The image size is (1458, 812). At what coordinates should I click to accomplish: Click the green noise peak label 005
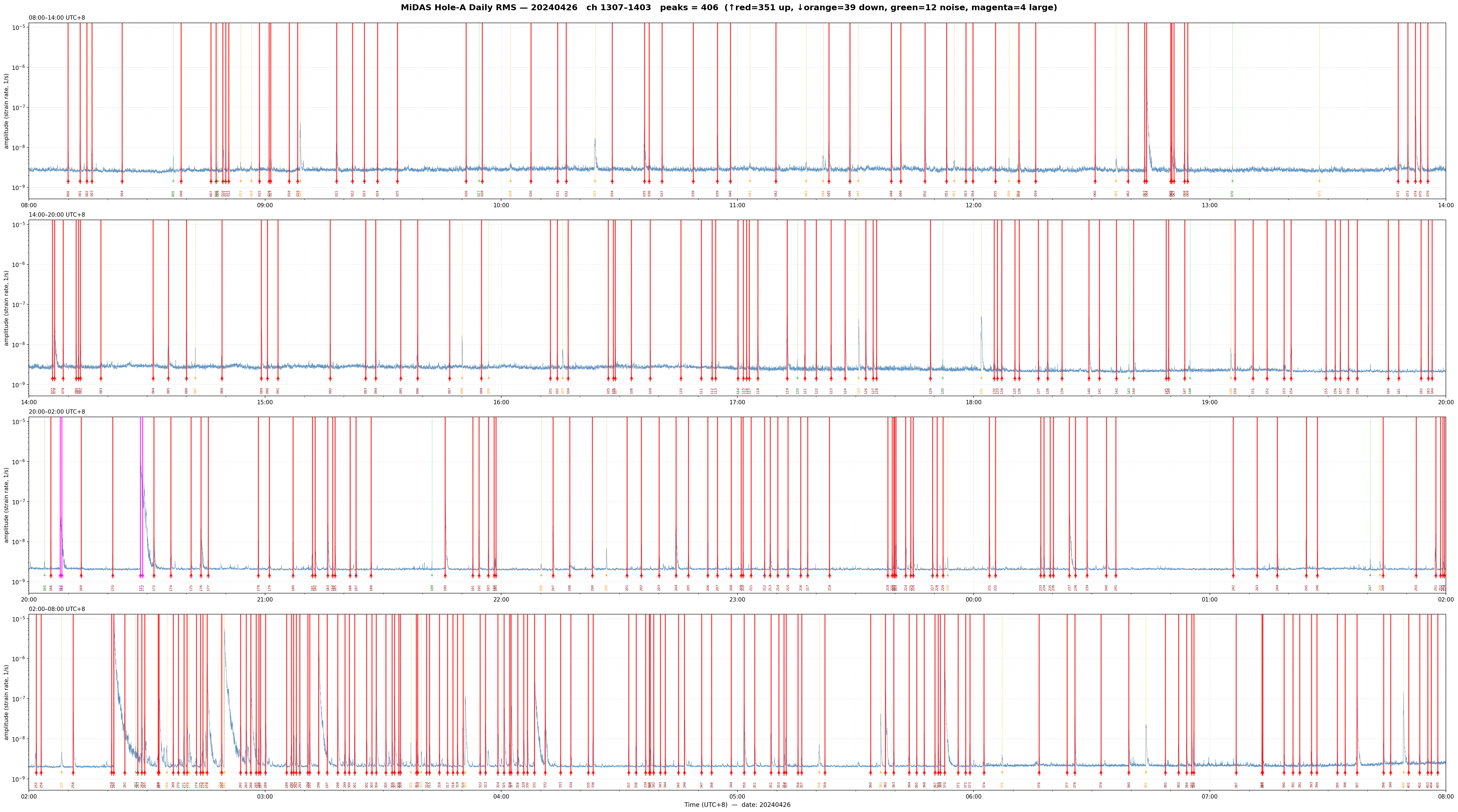pyautogui.click(x=173, y=193)
